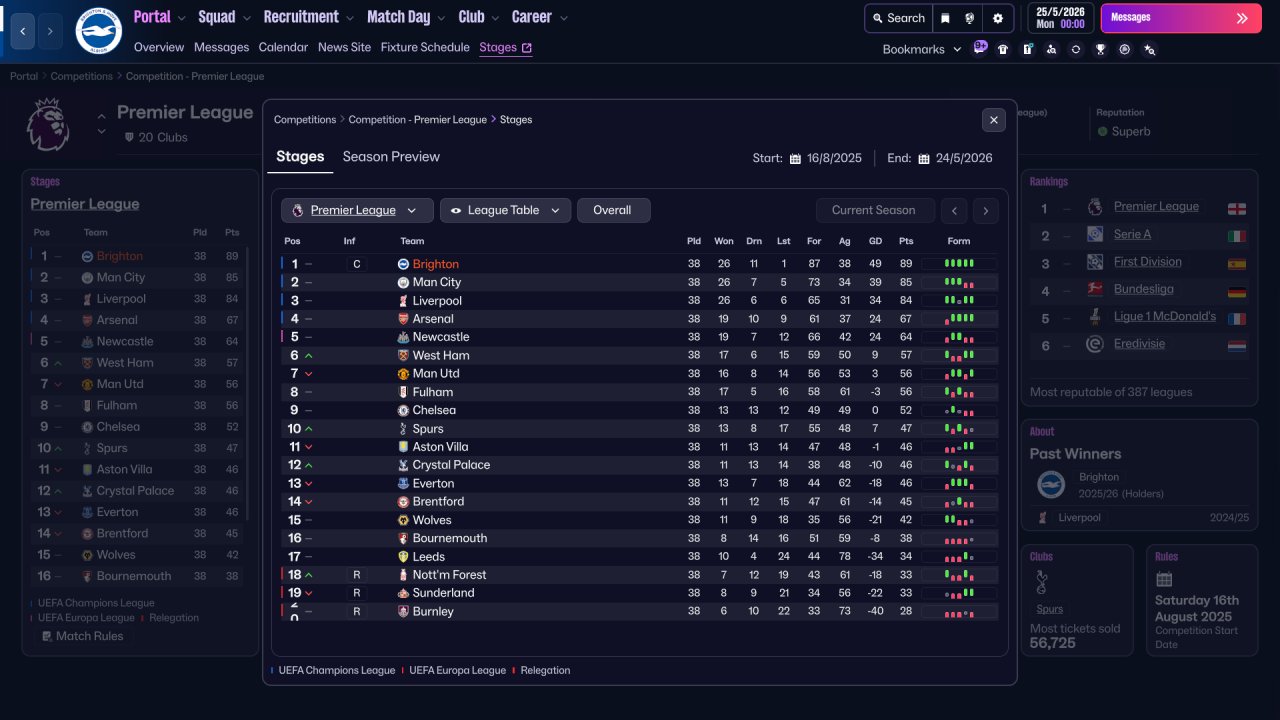Open the 9+ notifications speech bubble icon

pos(980,47)
